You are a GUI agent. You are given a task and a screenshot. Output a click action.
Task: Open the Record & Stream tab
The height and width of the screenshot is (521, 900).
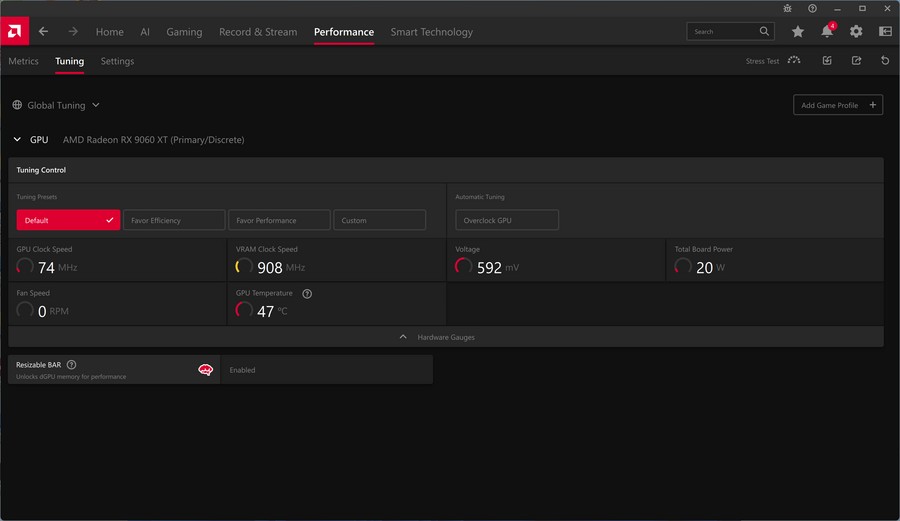[x=258, y=32]
